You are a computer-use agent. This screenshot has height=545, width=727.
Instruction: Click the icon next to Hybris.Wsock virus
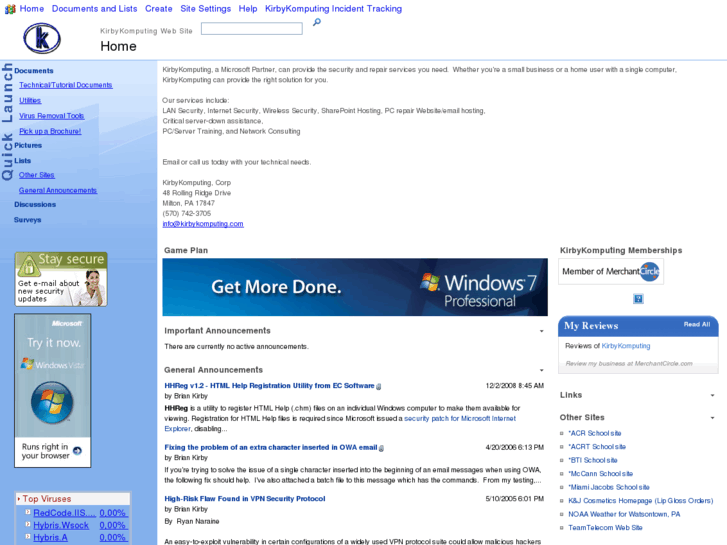(x=28, y=524)
